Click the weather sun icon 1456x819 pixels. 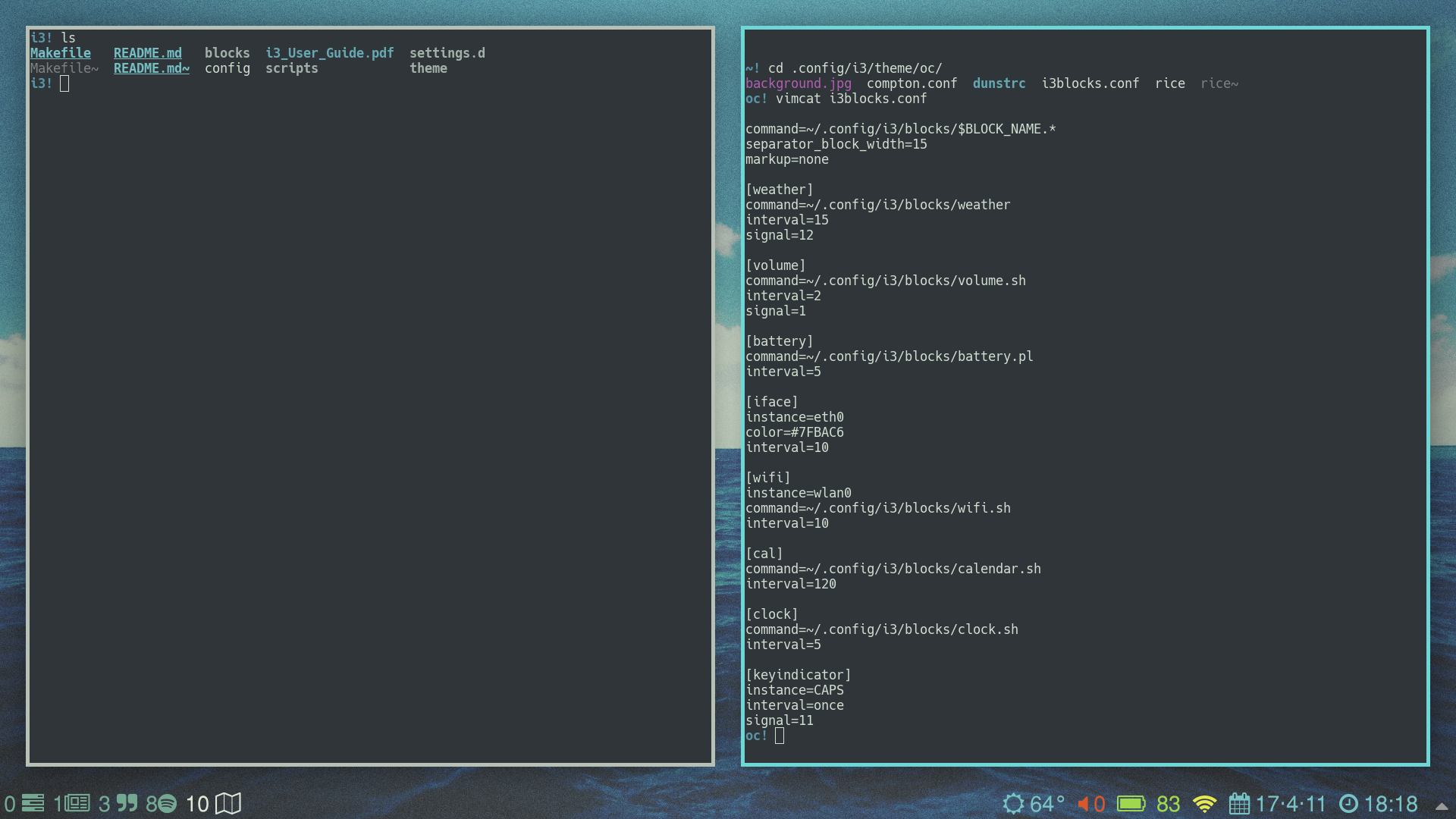click(1013, 803)
